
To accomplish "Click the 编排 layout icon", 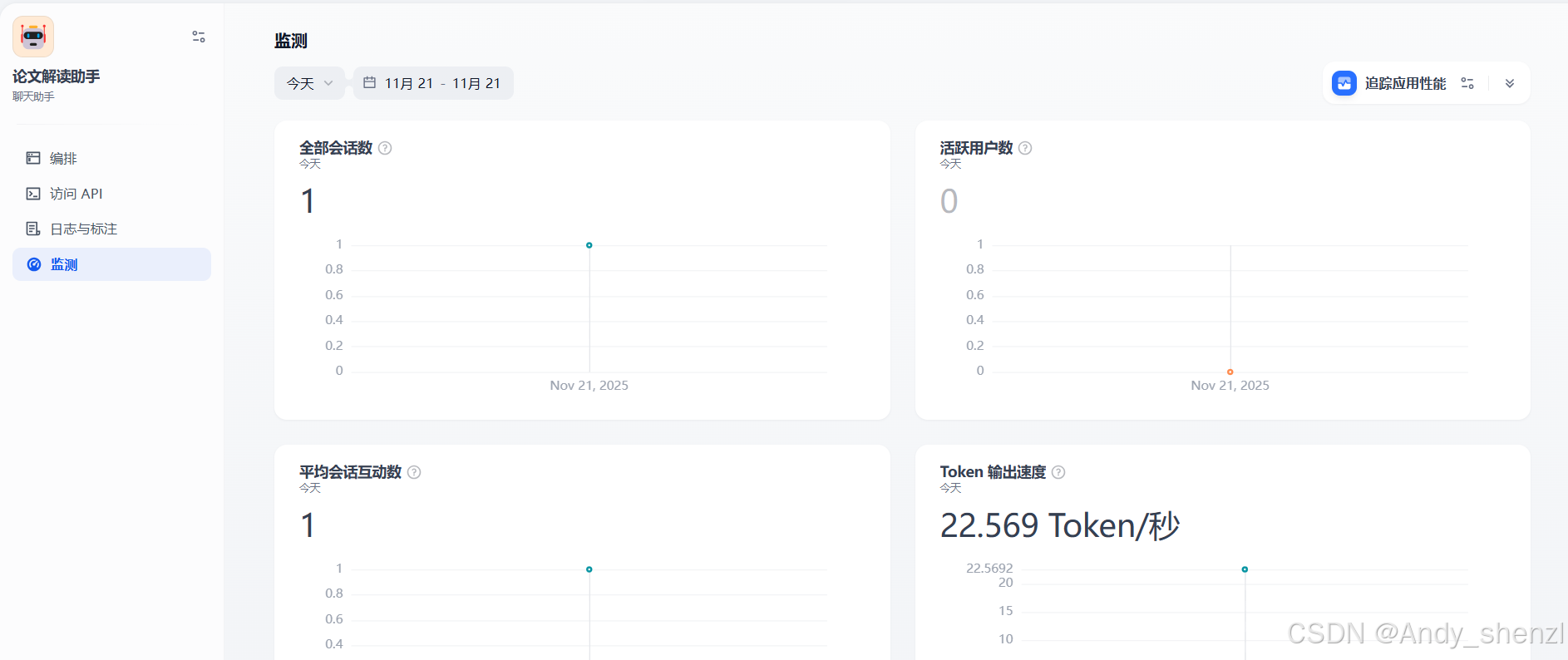I will [33, 158].
